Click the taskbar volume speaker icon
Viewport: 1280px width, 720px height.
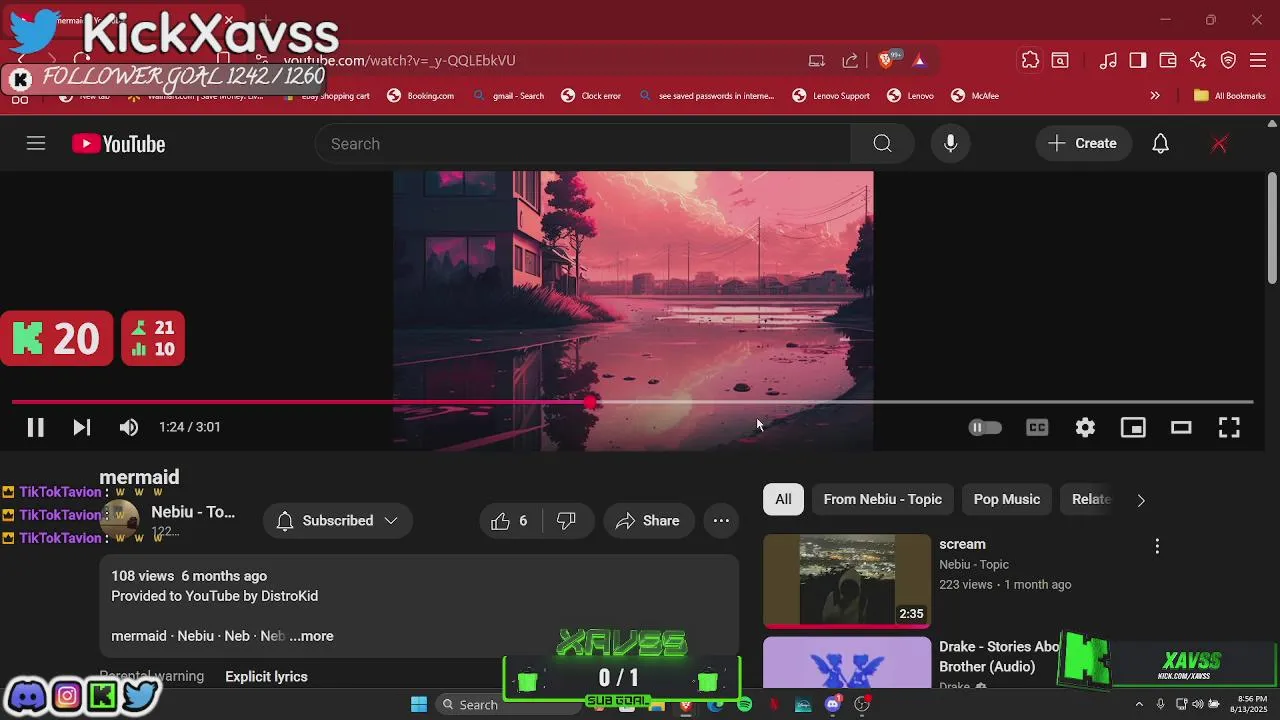[x=1198, y=704]
